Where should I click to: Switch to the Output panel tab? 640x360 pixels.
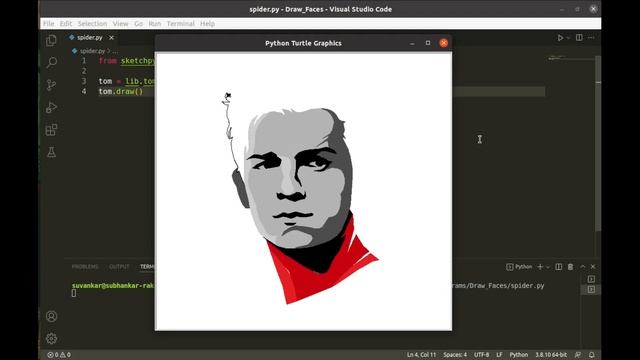click(x=119, y=267)
